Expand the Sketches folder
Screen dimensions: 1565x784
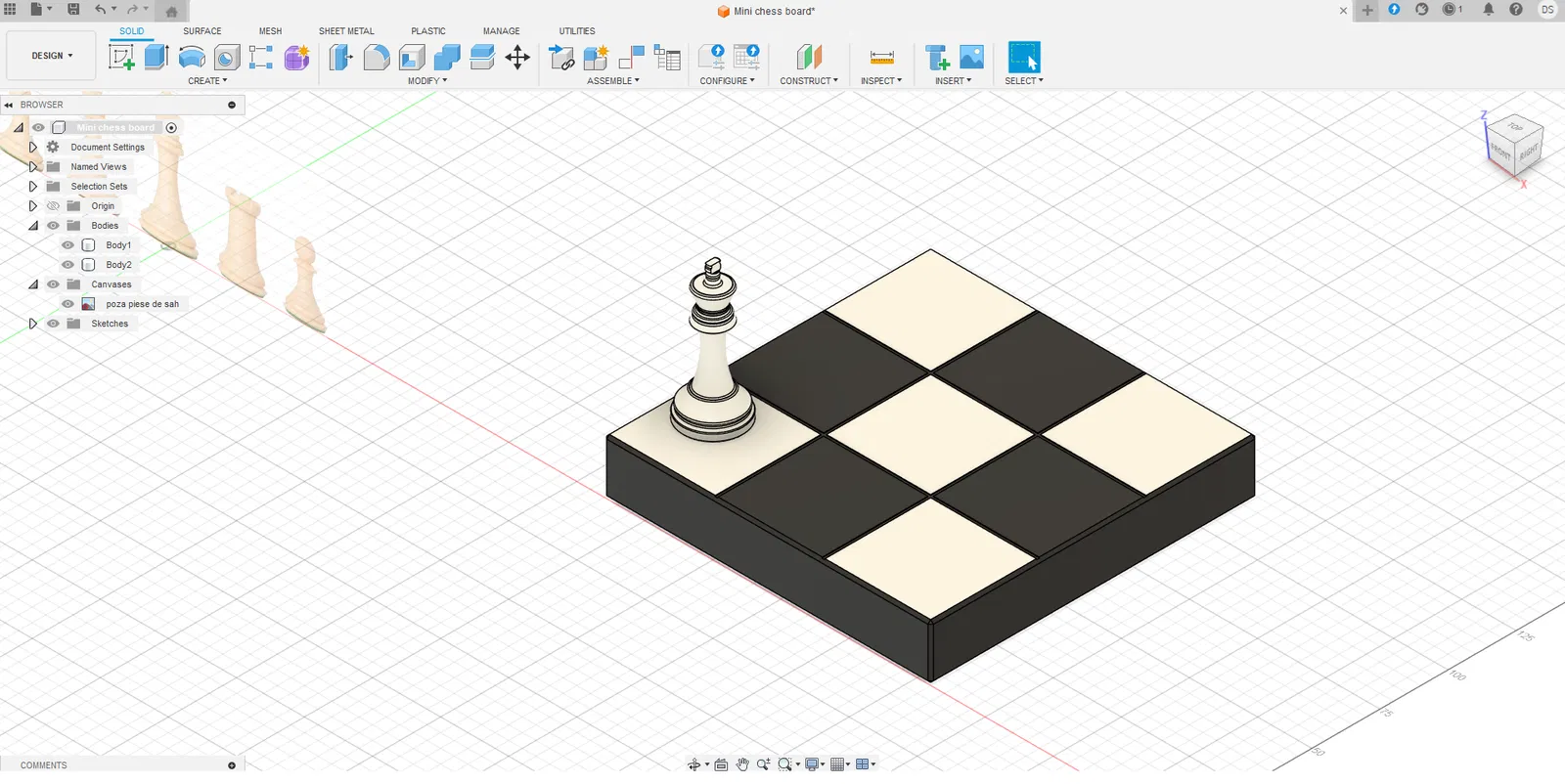pyautogui.click(x=33, y=324)
